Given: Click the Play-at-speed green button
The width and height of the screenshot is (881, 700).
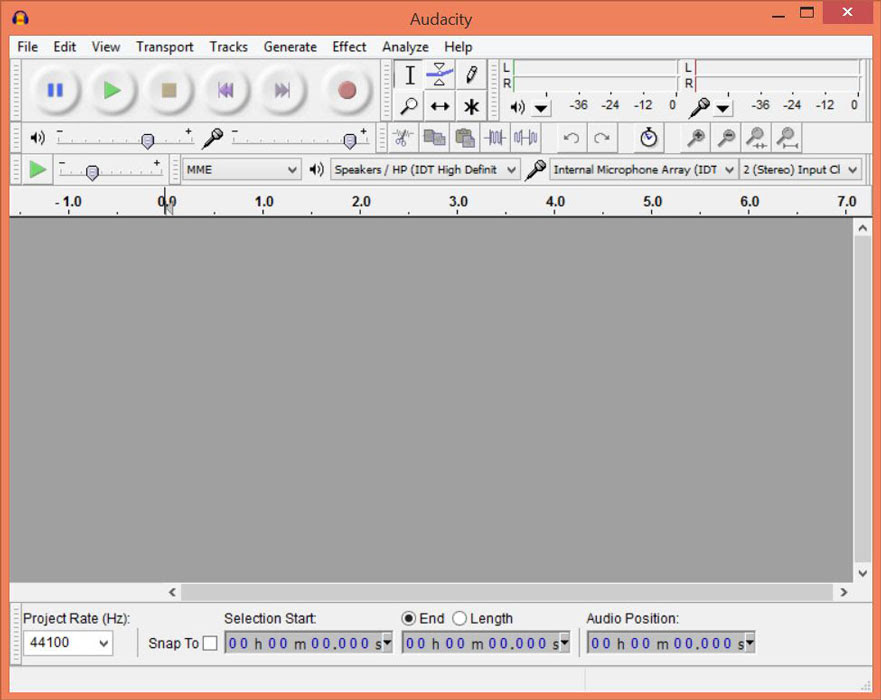Looking at the screenshot, I should click(x=37, y=169).
